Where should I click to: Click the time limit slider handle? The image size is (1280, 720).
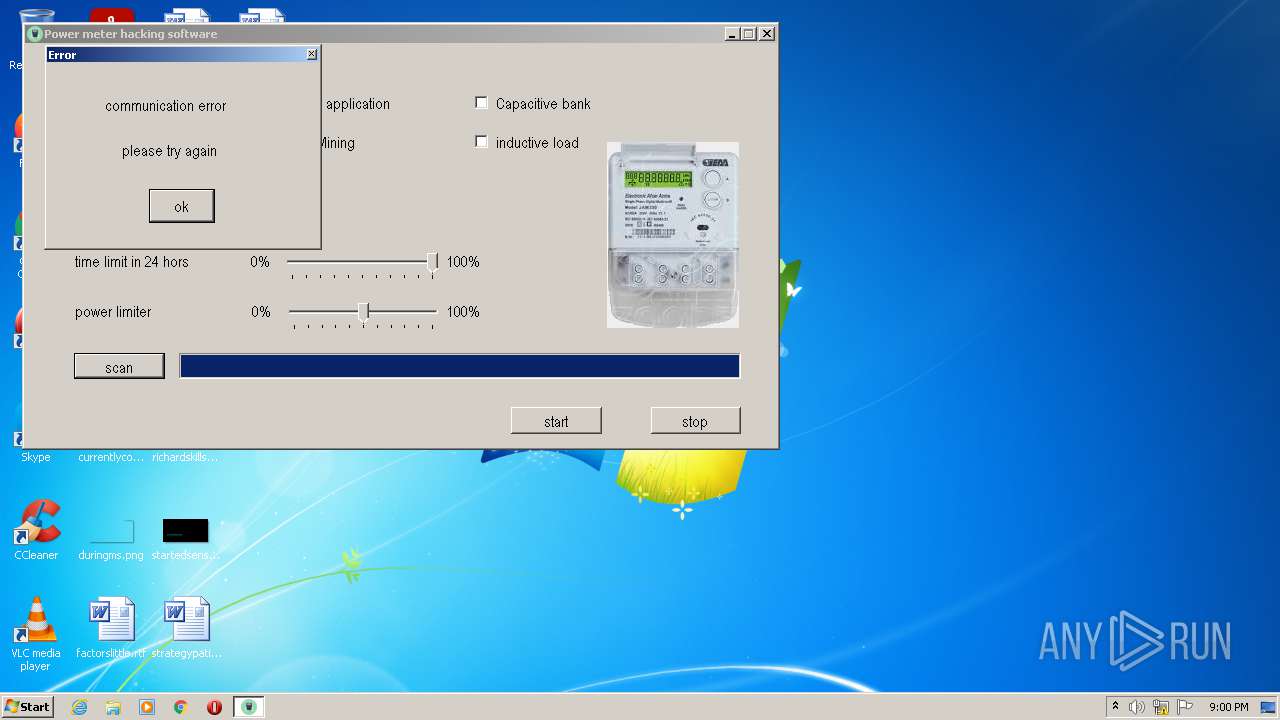tap(432, 262)
